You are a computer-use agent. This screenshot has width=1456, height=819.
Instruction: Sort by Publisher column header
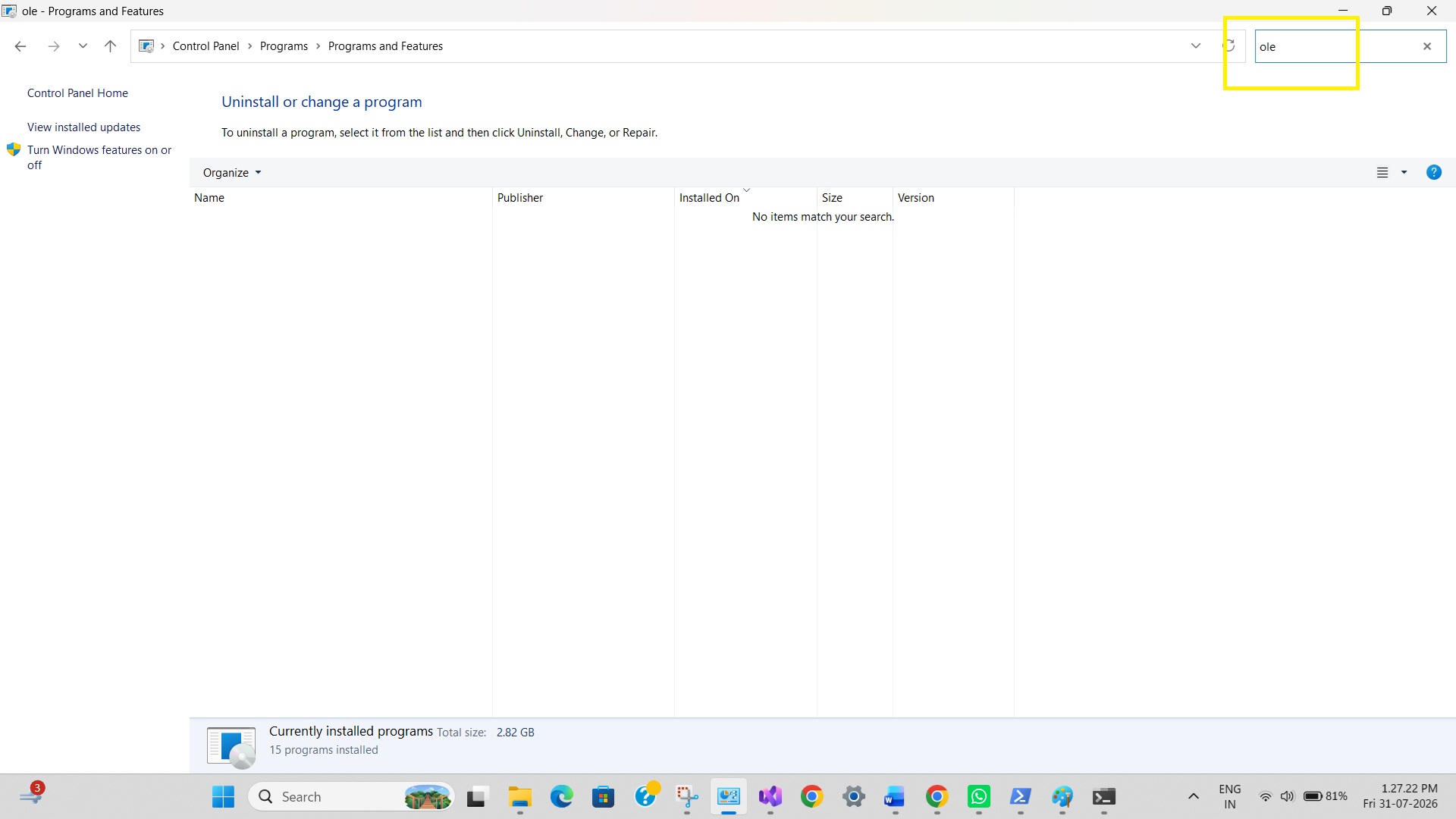click(x=583, y=198)
